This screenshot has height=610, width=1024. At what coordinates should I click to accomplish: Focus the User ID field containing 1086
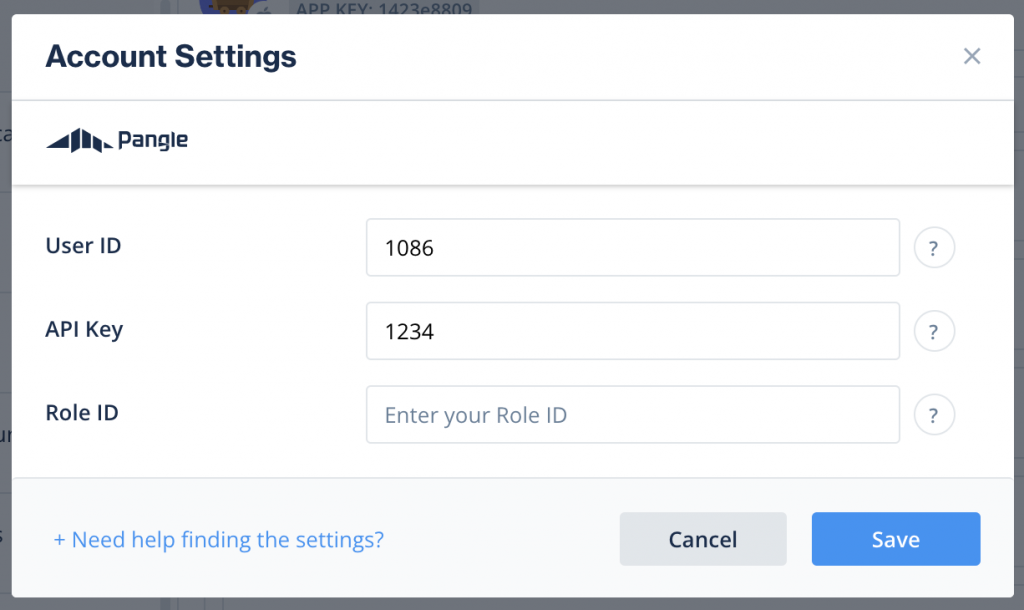(632, 248)
